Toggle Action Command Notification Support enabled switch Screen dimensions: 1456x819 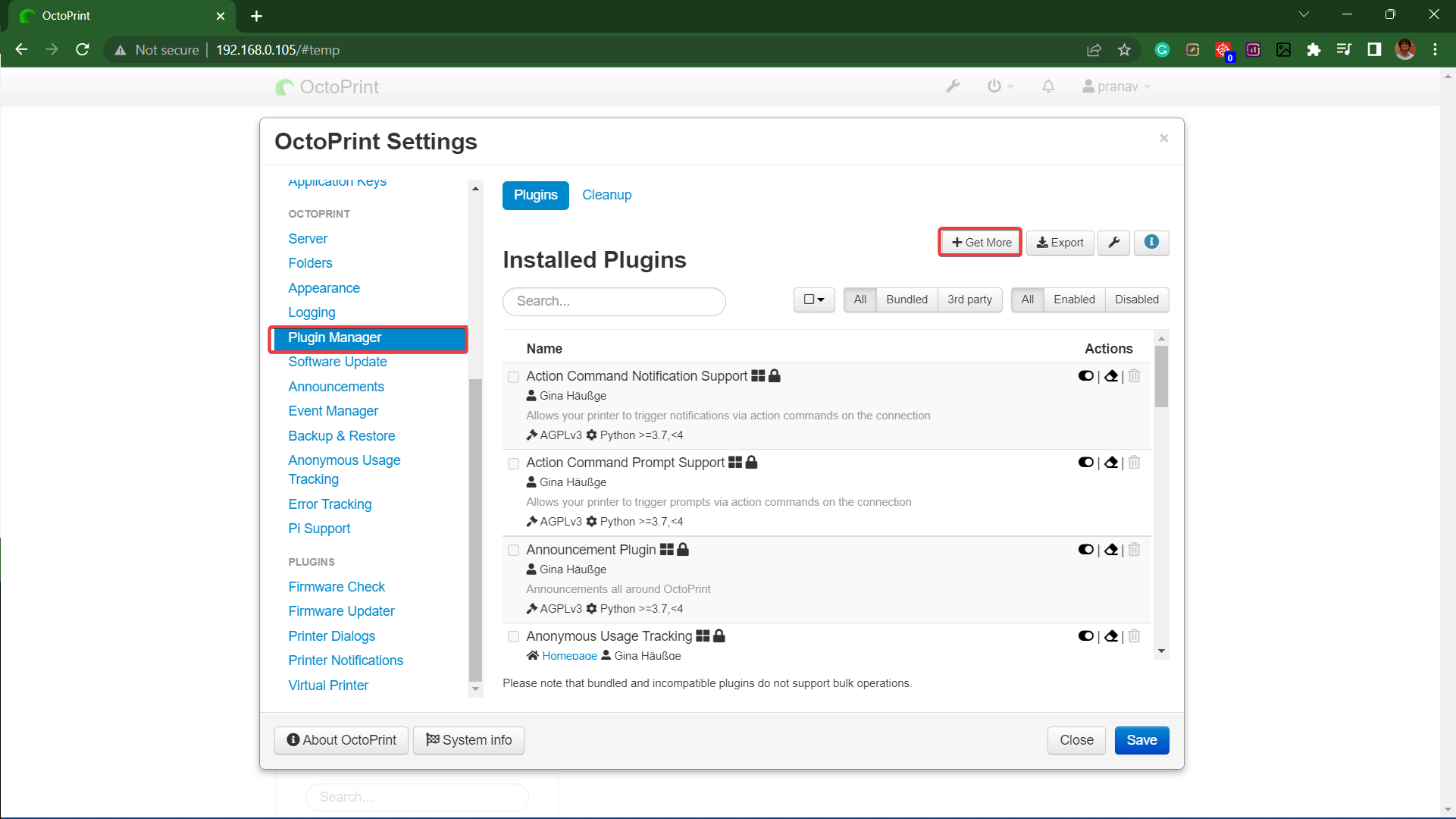[1085, 376]
